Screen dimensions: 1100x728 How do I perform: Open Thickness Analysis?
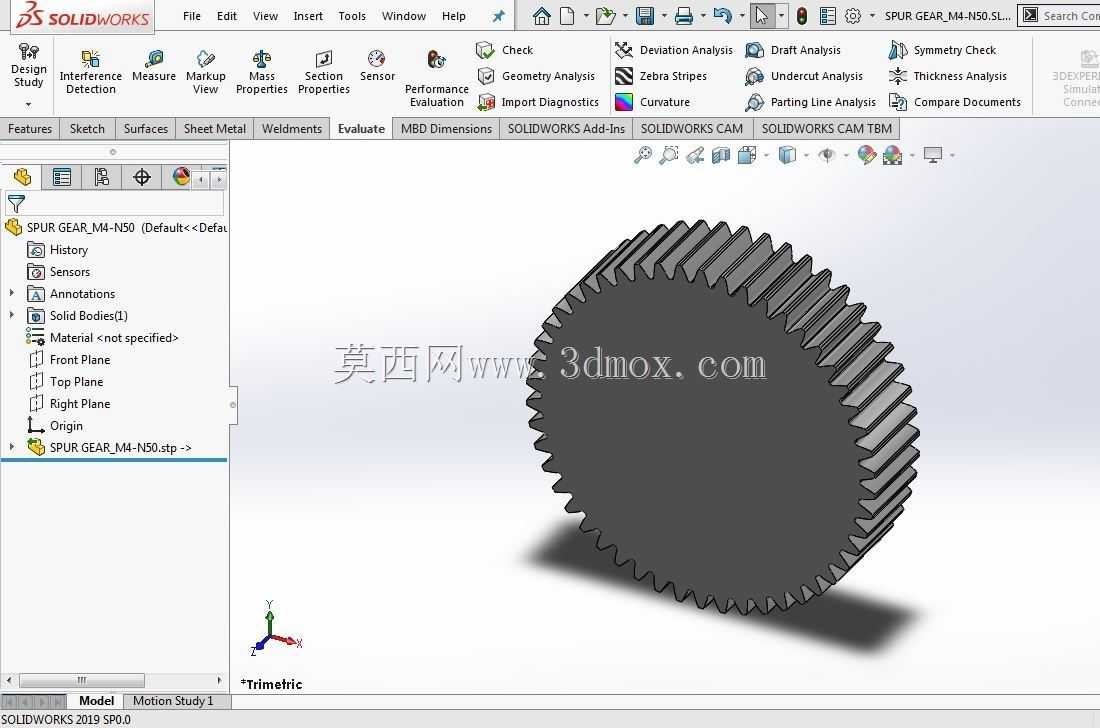pos(947,76)
